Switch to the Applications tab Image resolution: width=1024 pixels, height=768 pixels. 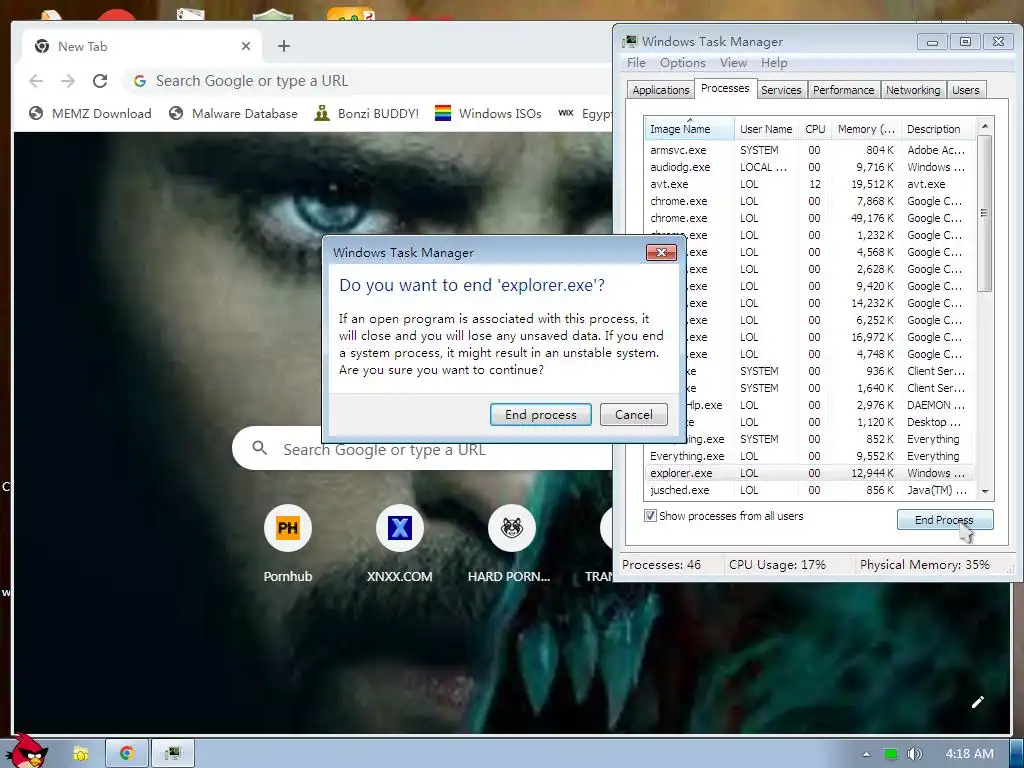[x=660, y=90]
